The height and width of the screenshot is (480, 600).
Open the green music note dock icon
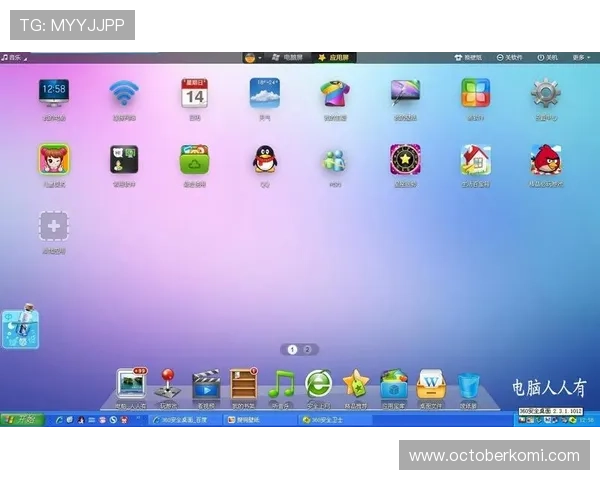pyautogui.click(x=281, y=384)
